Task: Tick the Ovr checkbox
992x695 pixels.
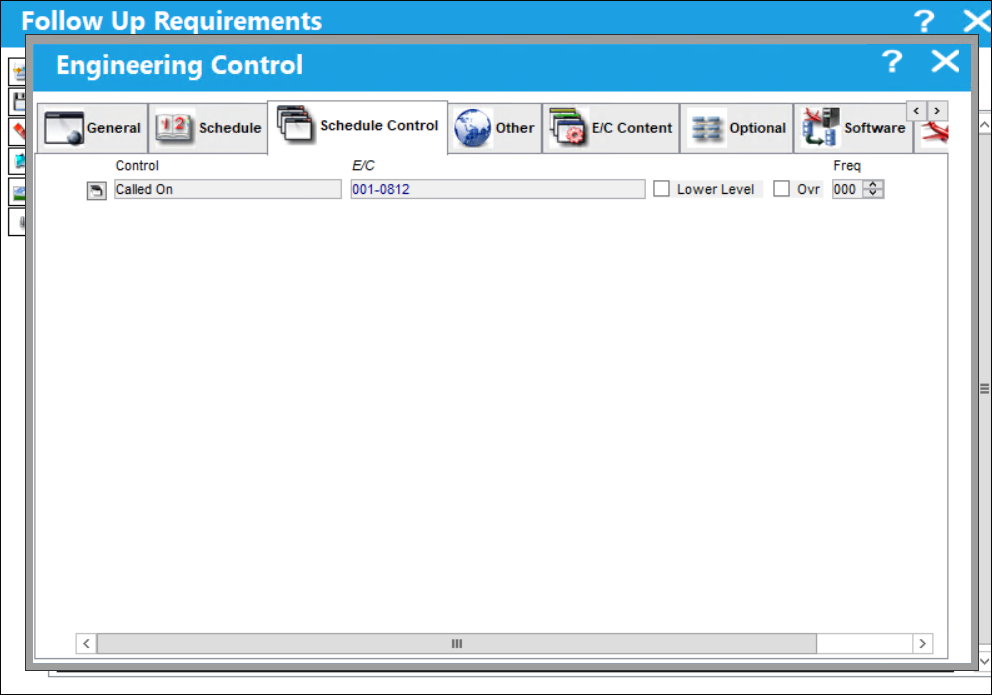Action: [781, 189]
